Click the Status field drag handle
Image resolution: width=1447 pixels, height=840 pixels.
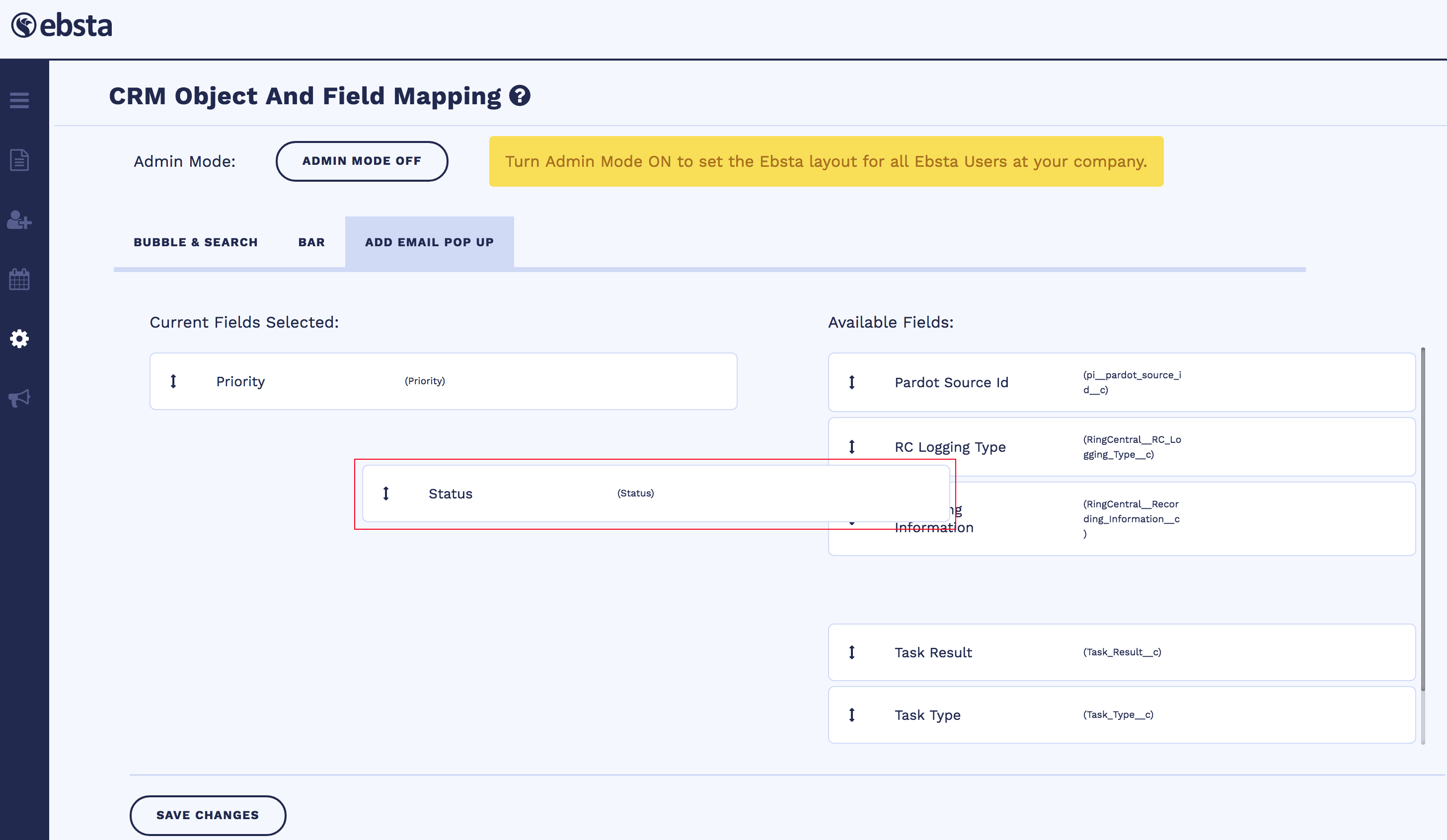[x=386, y=493]
